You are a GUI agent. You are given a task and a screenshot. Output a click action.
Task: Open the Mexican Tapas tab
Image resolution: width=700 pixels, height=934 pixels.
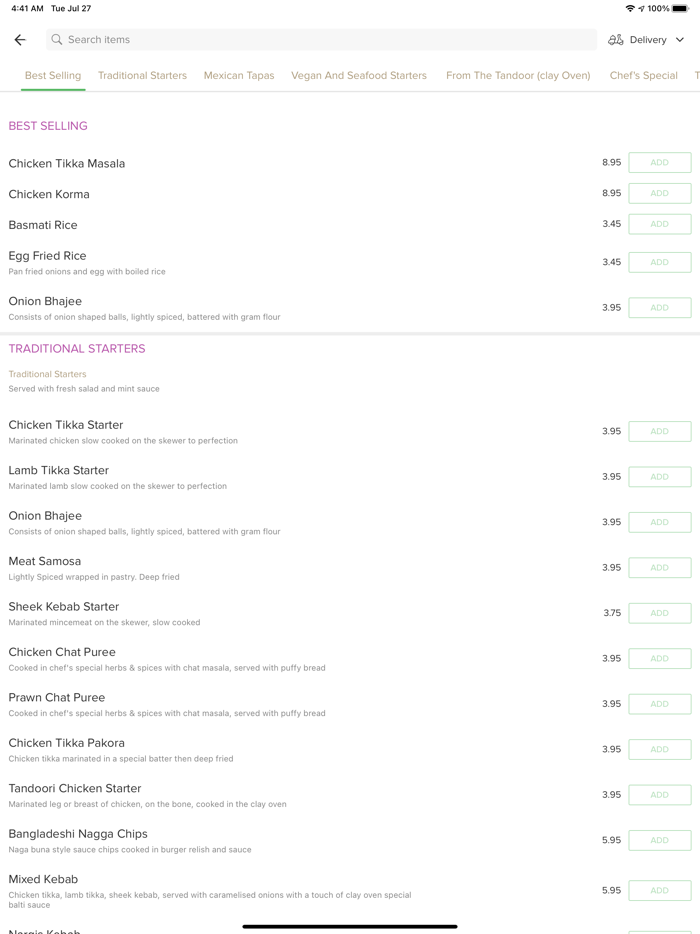(239, 76)
